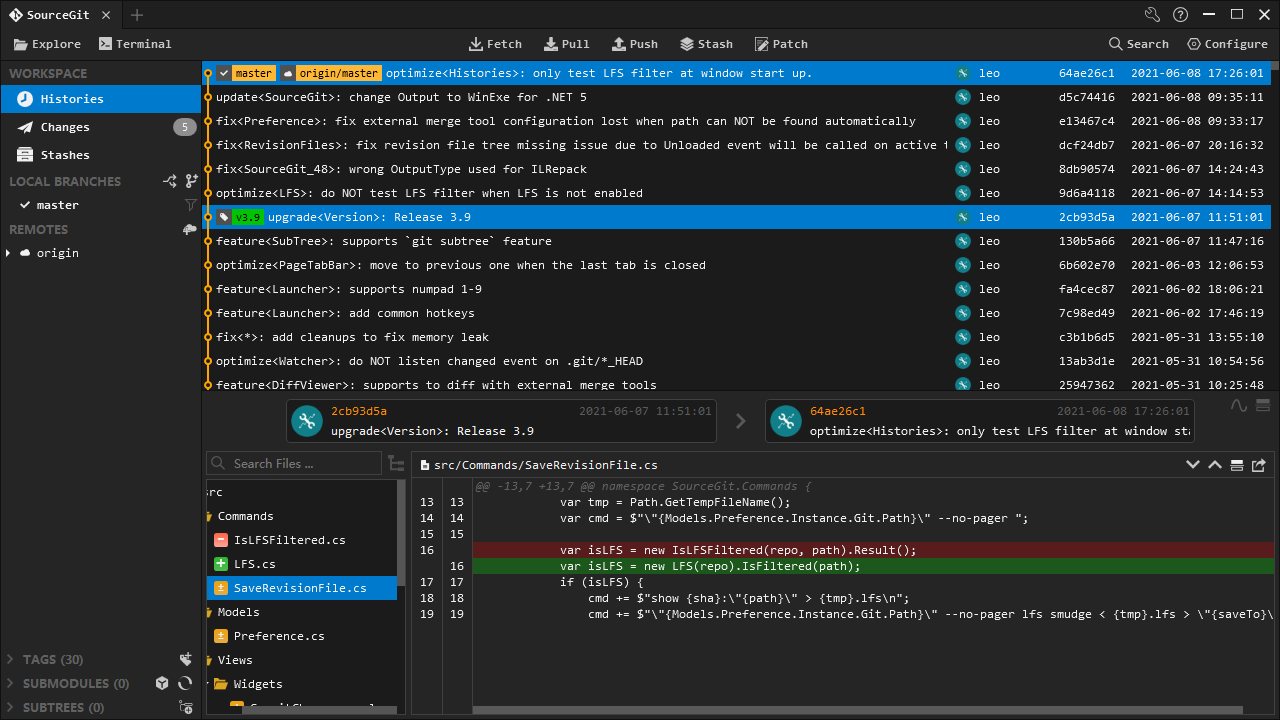Open the commit Search panel
Image resolution: width=1280 pixels, height=720 pixels.
(1138, 44)
